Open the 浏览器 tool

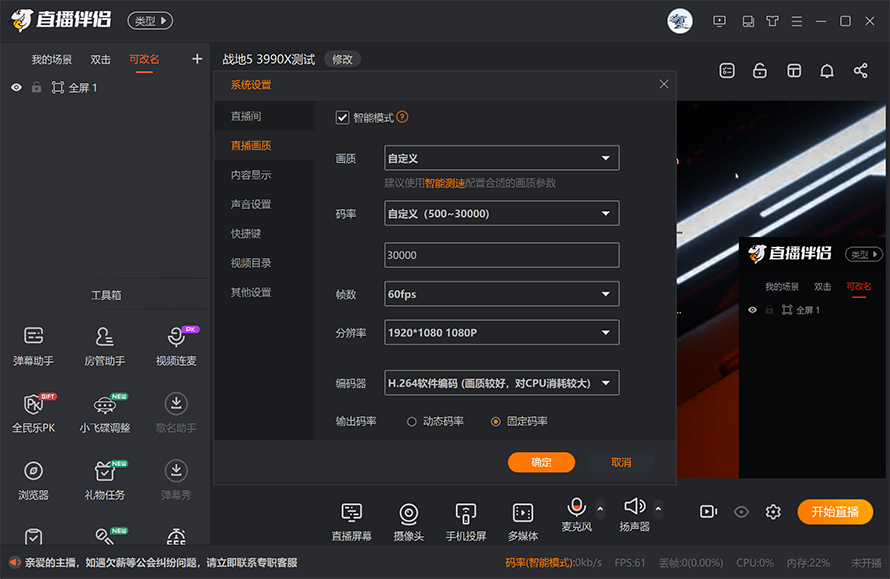pos(33,480)
